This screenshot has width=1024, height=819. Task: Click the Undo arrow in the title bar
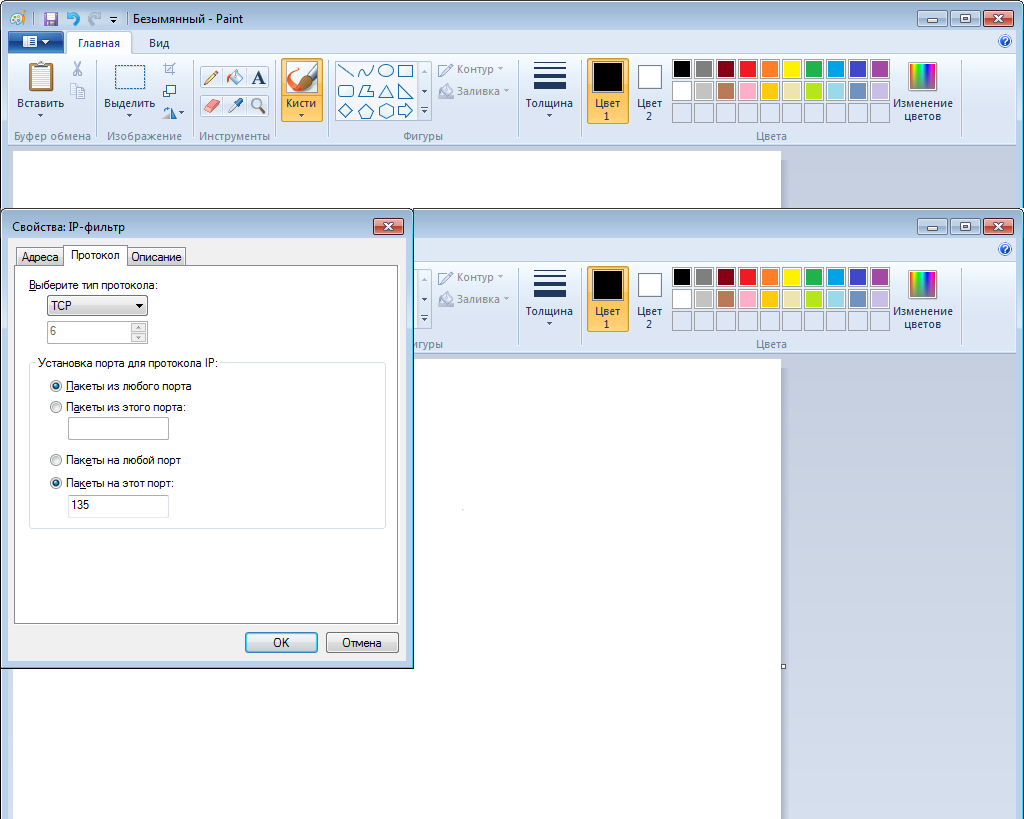pos(72,19)
